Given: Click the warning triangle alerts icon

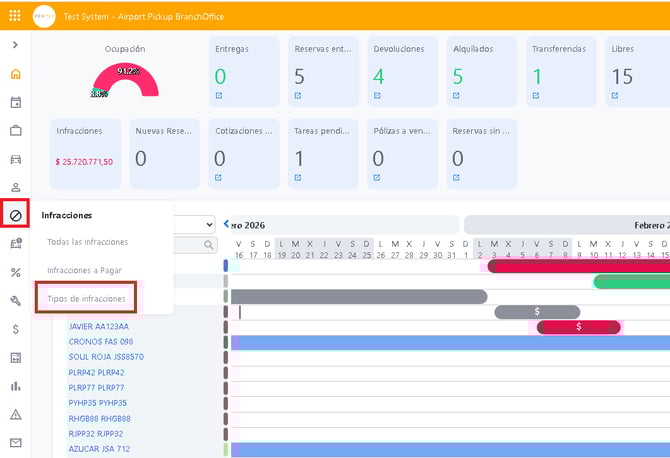Looking at the screenshot, I should click(15, 414).
